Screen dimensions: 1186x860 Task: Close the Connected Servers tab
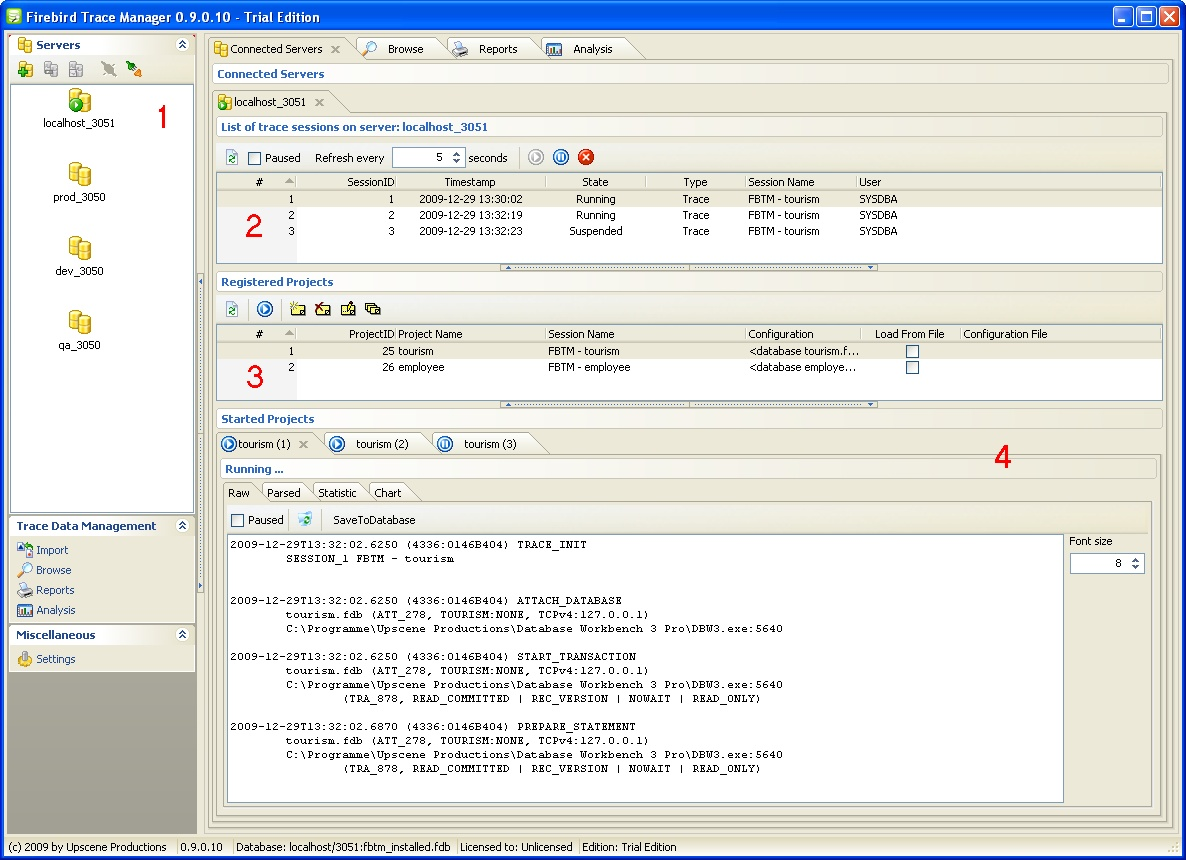pos(335,49)
